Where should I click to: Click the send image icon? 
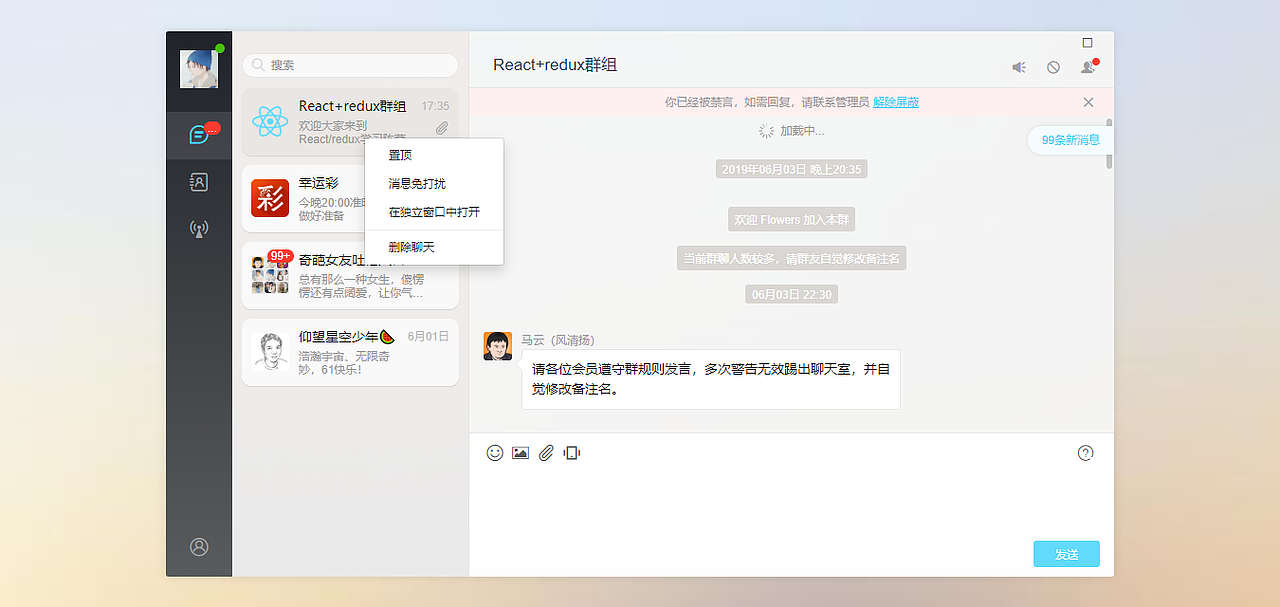[x=520, y=453]
